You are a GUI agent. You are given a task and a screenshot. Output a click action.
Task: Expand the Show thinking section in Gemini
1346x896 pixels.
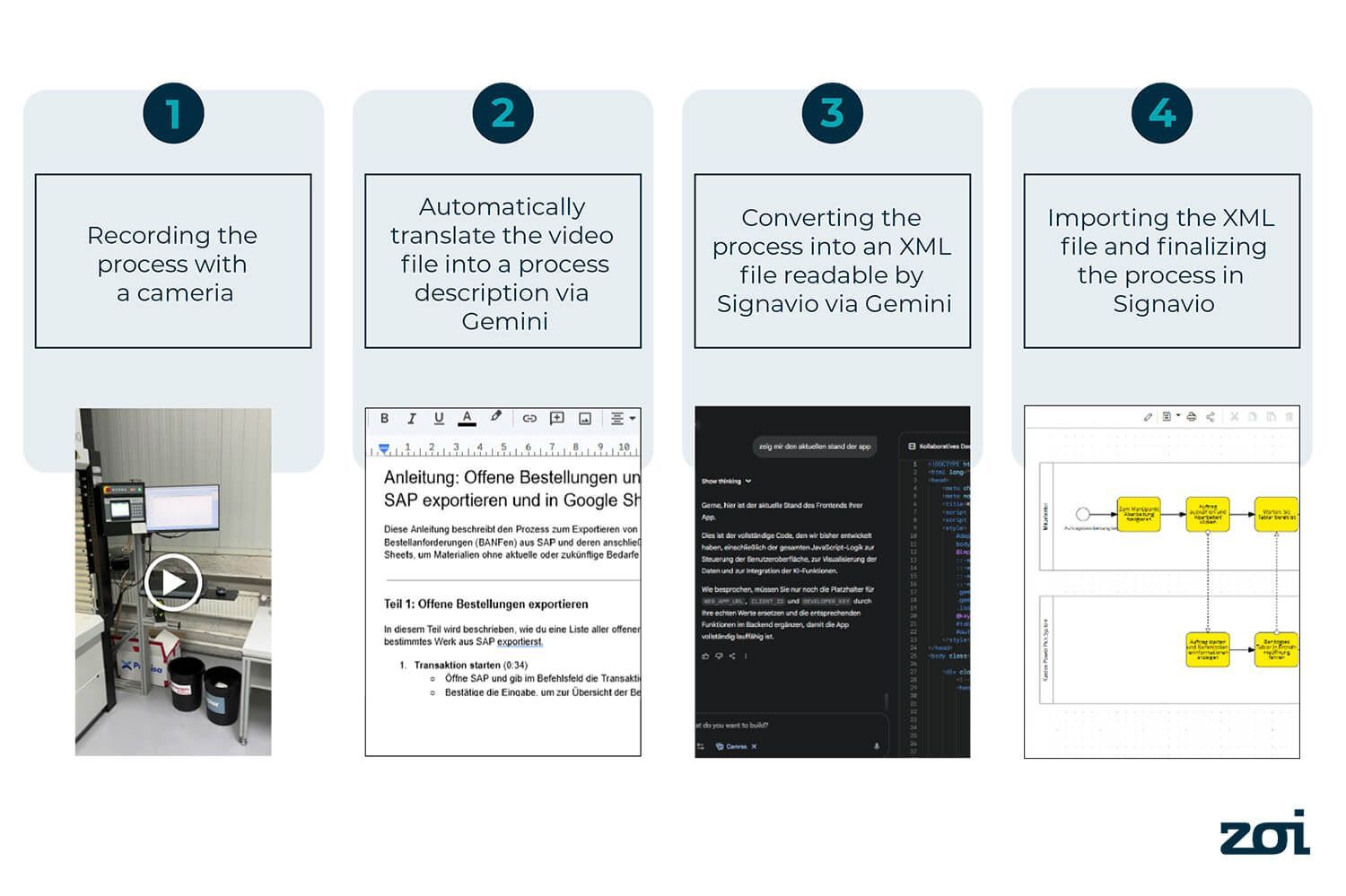coord(725,480)
